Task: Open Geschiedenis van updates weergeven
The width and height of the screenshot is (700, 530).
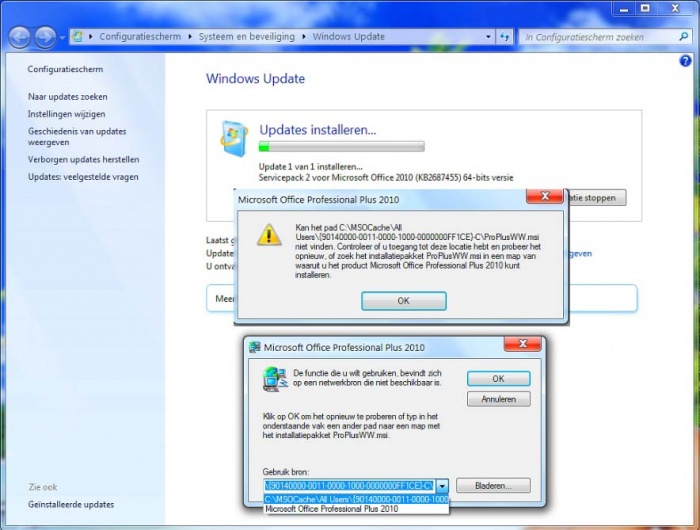Action: tap(77, 137)
